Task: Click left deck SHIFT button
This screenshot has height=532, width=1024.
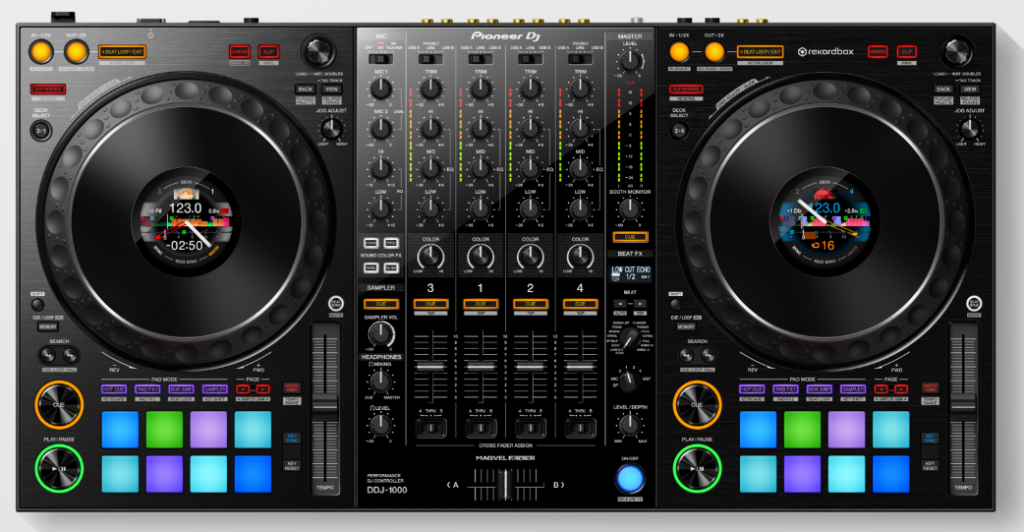Action: tap(37, 304)
